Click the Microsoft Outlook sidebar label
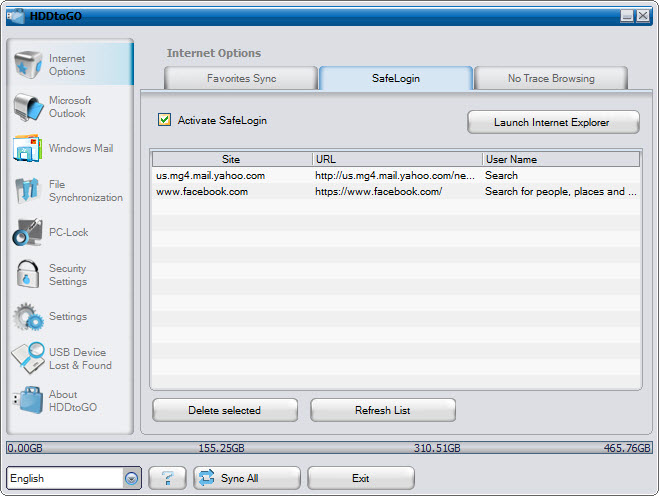Image resolution: width=659 pixels, height=496 pixels. (70, 107)
